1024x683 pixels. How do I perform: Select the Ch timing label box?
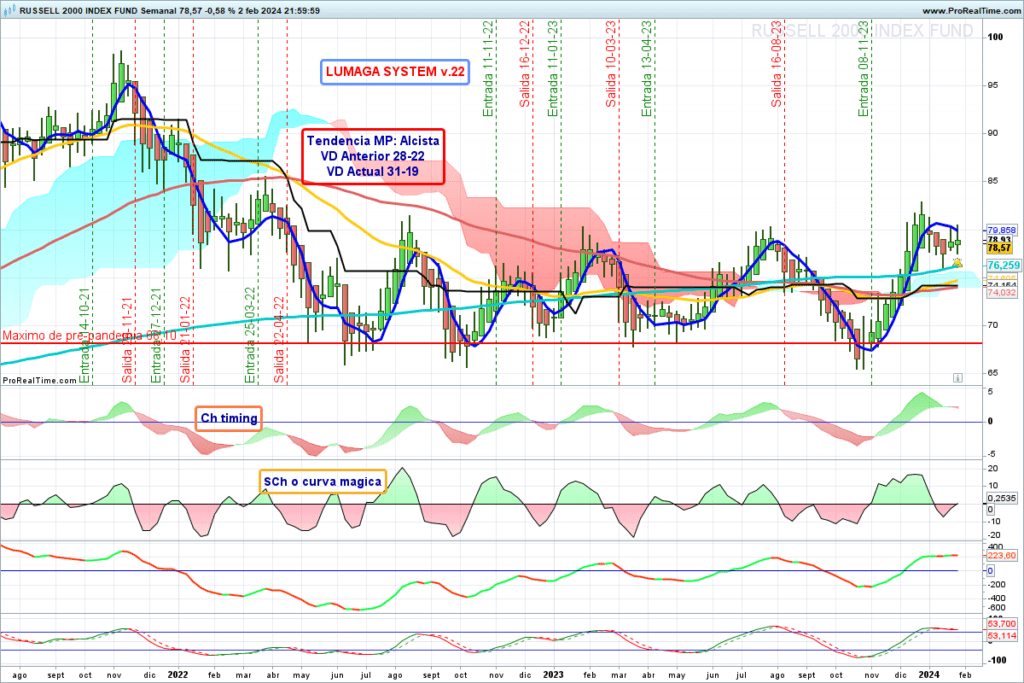click(229, 419)
